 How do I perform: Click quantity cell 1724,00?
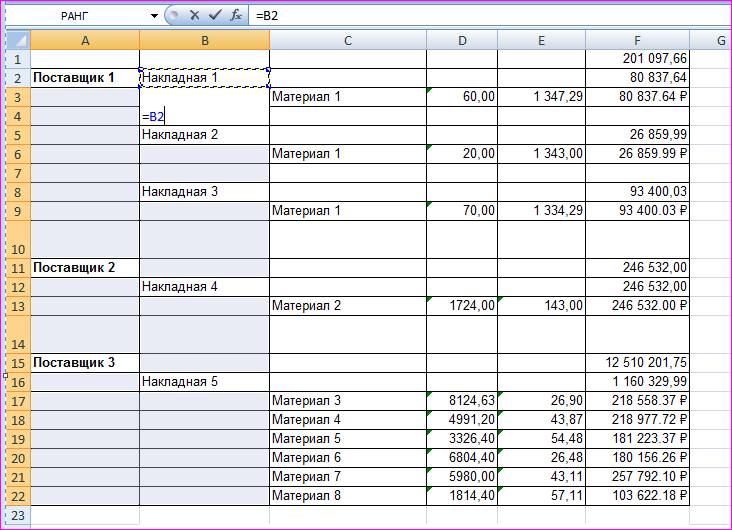click(462, 306)
